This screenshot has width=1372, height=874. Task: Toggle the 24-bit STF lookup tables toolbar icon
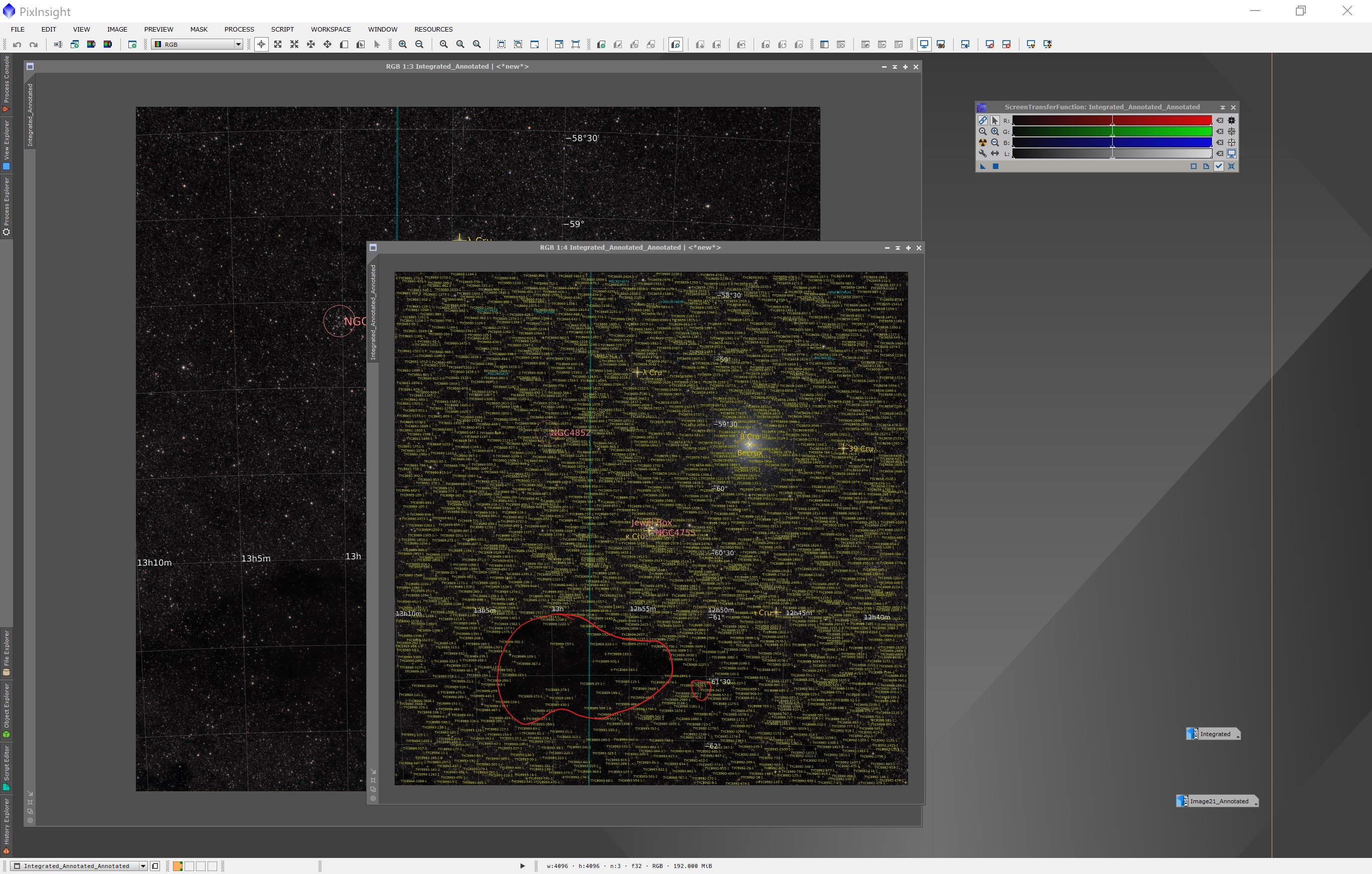pos(941,45)
